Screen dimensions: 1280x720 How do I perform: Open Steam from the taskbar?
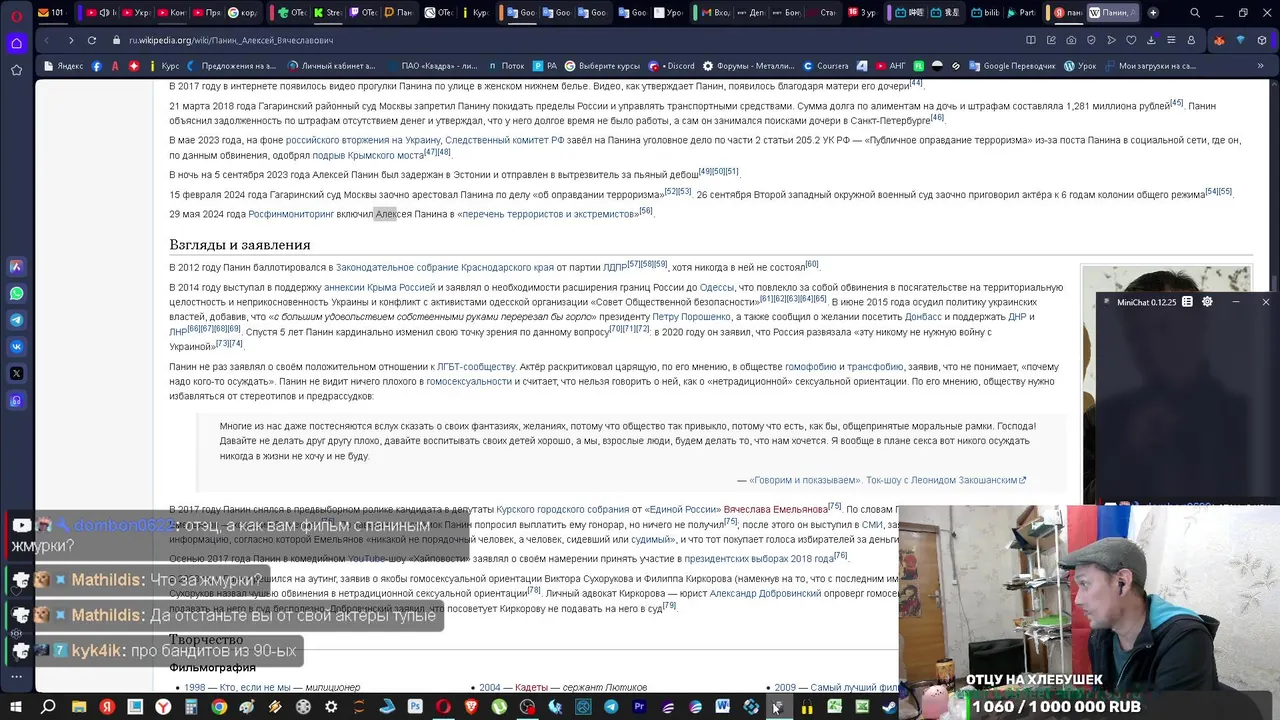(x=889, y=707)
